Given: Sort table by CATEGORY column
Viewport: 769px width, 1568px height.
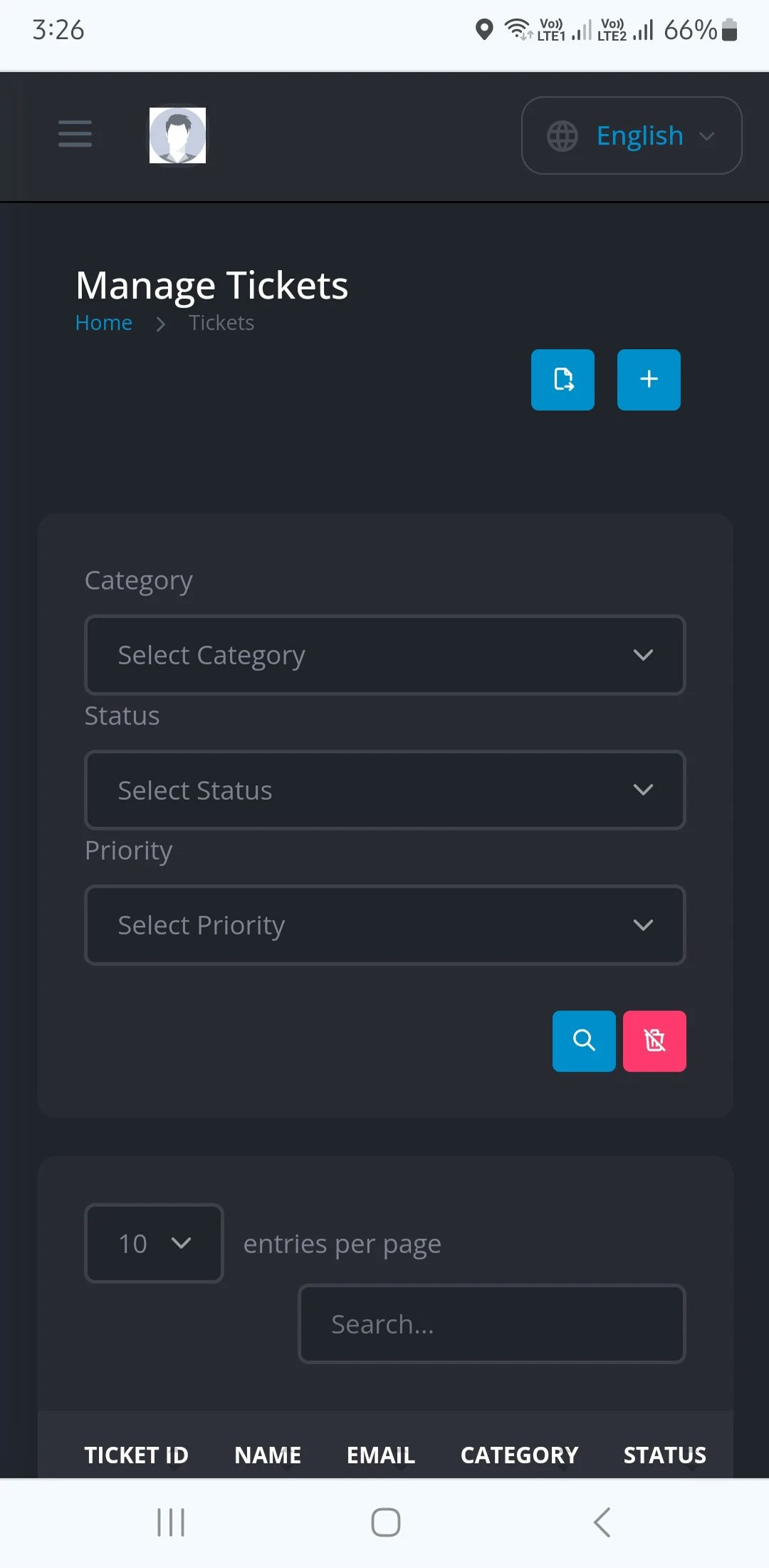Looking at the screenshot, I should 519,1455.
